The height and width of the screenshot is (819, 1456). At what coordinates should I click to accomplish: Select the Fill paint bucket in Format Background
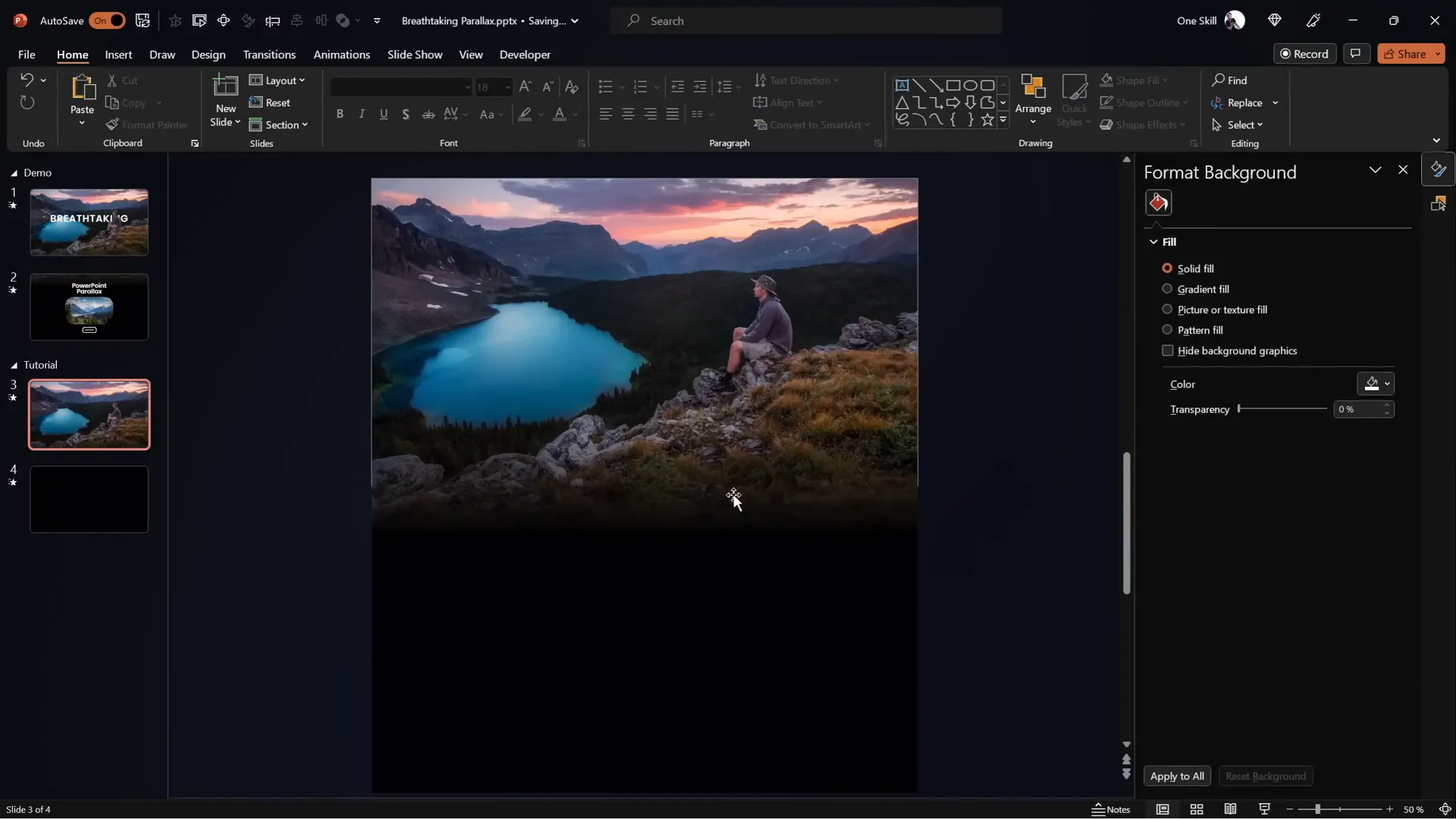1158,202
